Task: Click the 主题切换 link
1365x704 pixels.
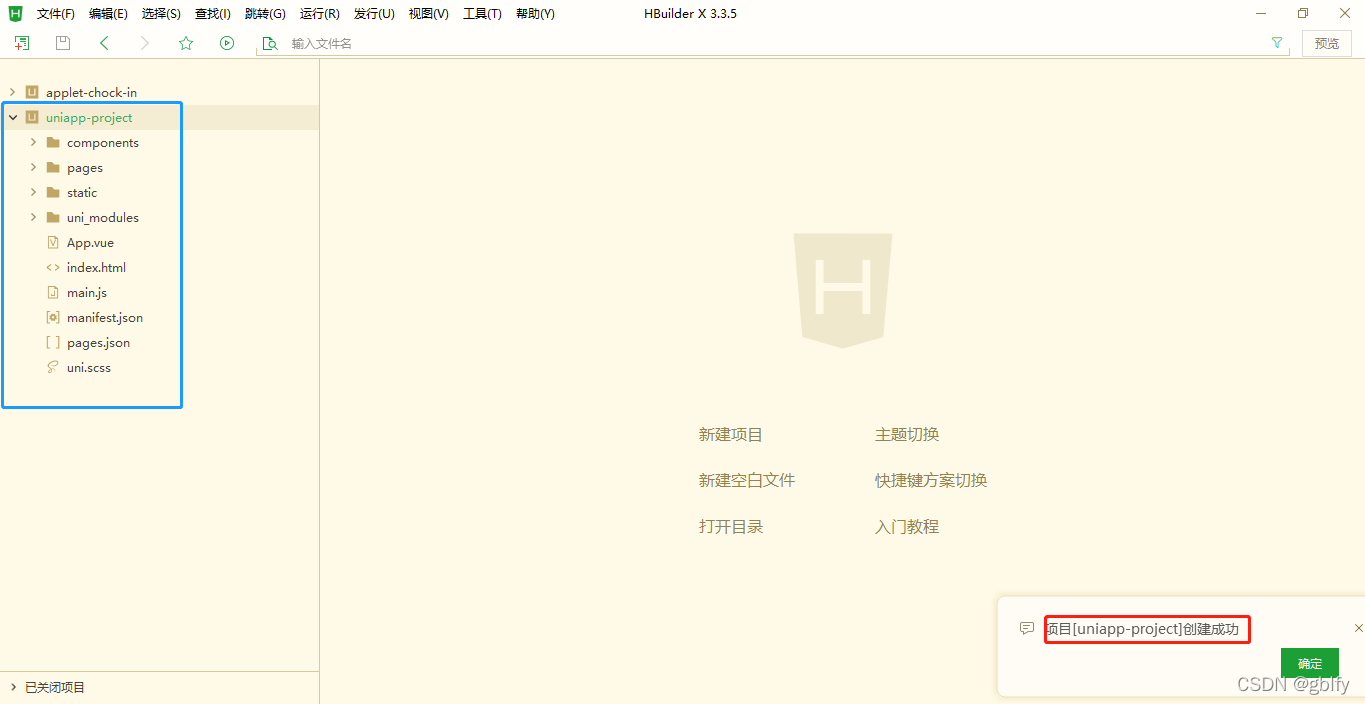Action: tap(907, 435)
